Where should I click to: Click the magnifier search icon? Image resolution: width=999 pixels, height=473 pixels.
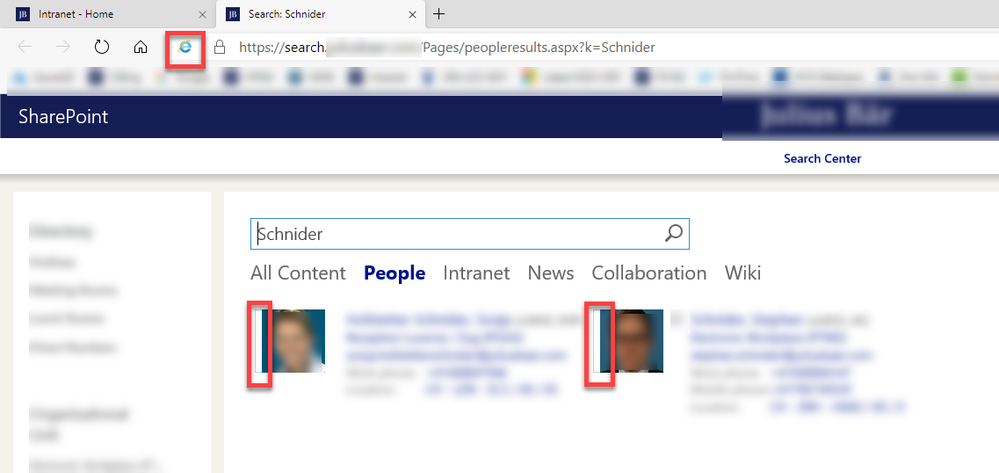pyautogui.click(x=673, y=233)
